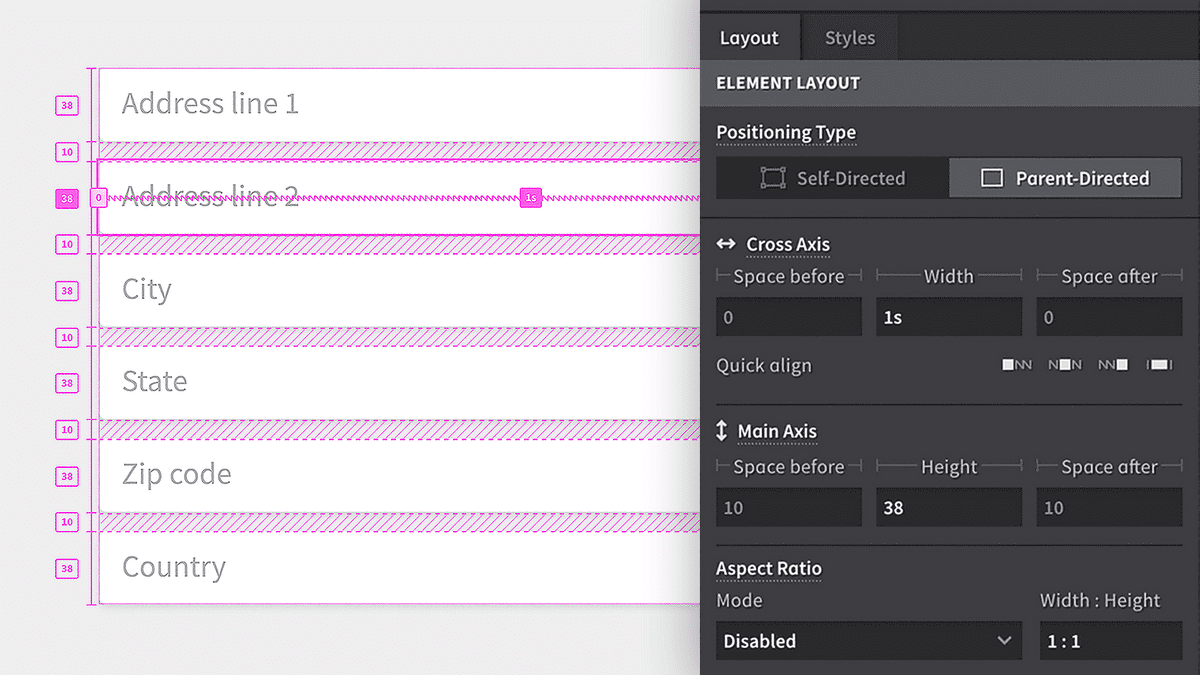Enable Parent-Directed positioning
The height and width of the screenshot is (675, 1200).
click(1065, 177)
